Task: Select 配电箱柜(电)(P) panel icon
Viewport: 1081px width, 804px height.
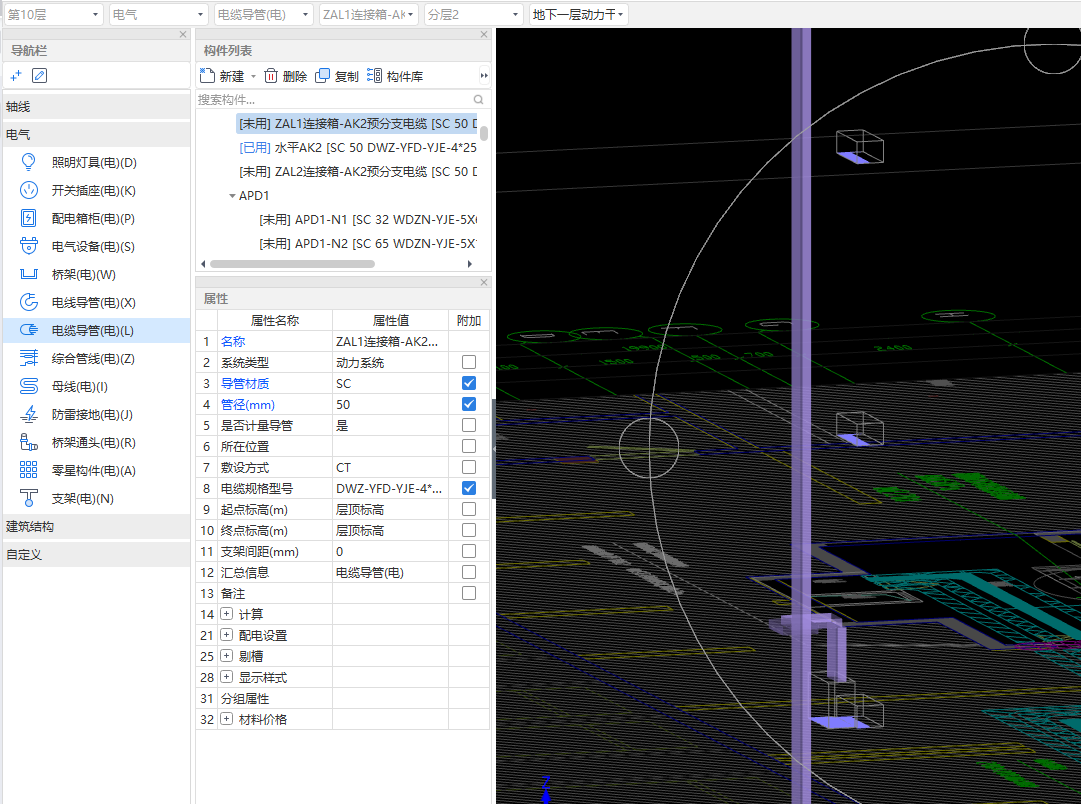Action: (x=28, y=219)
